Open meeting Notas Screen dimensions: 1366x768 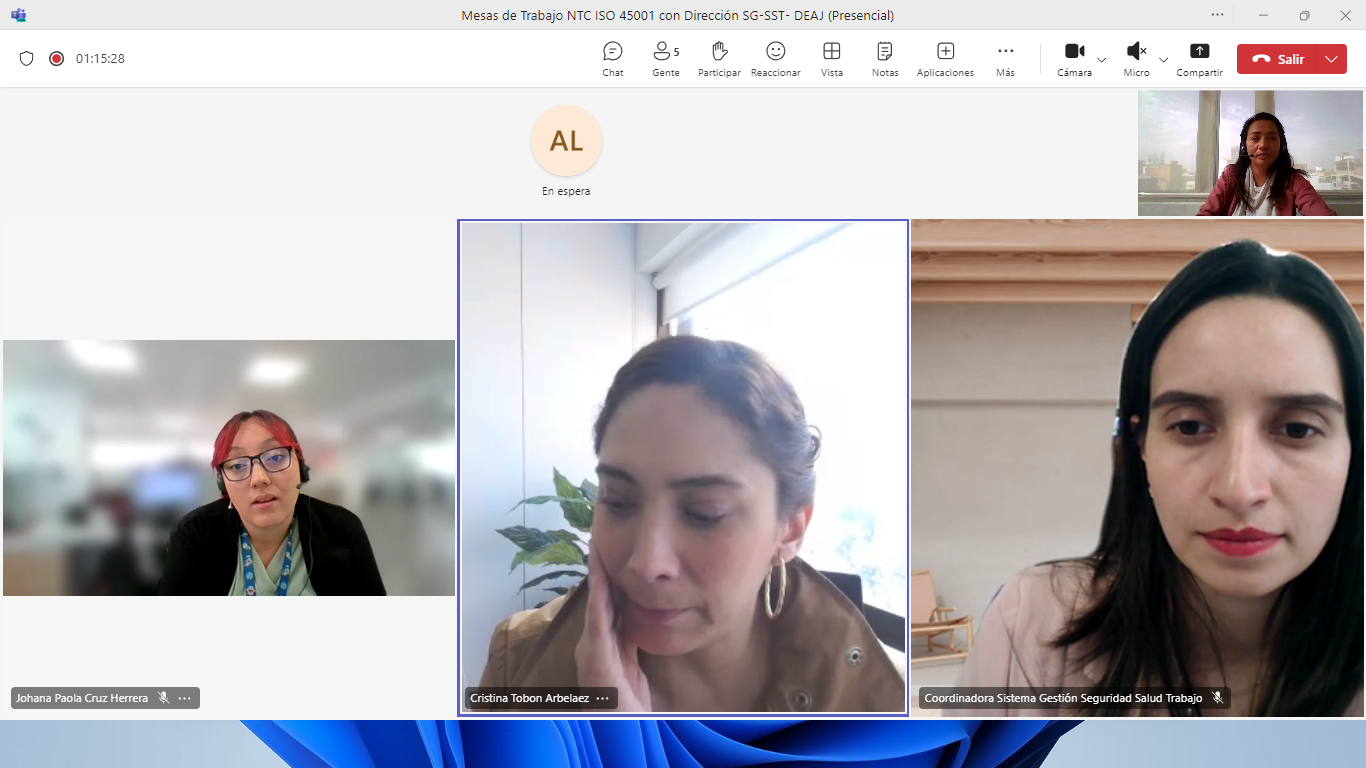click(885, 59)
